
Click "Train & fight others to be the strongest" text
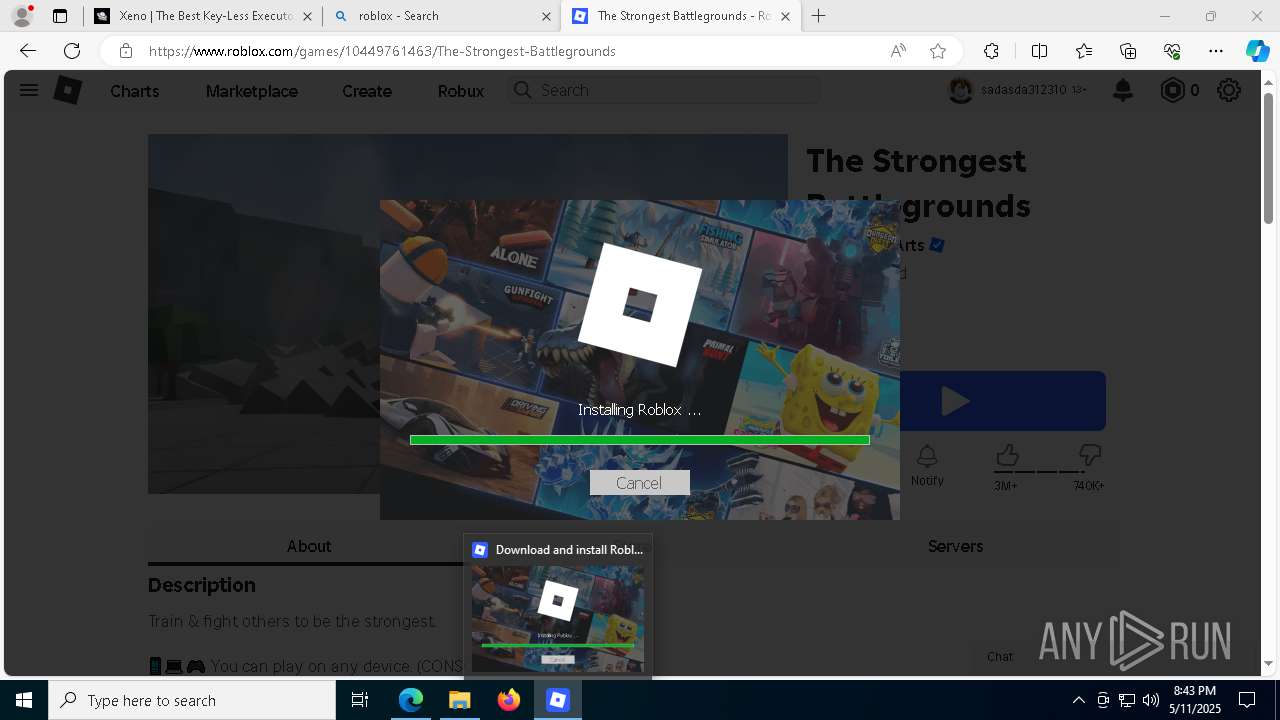(292, 621)
